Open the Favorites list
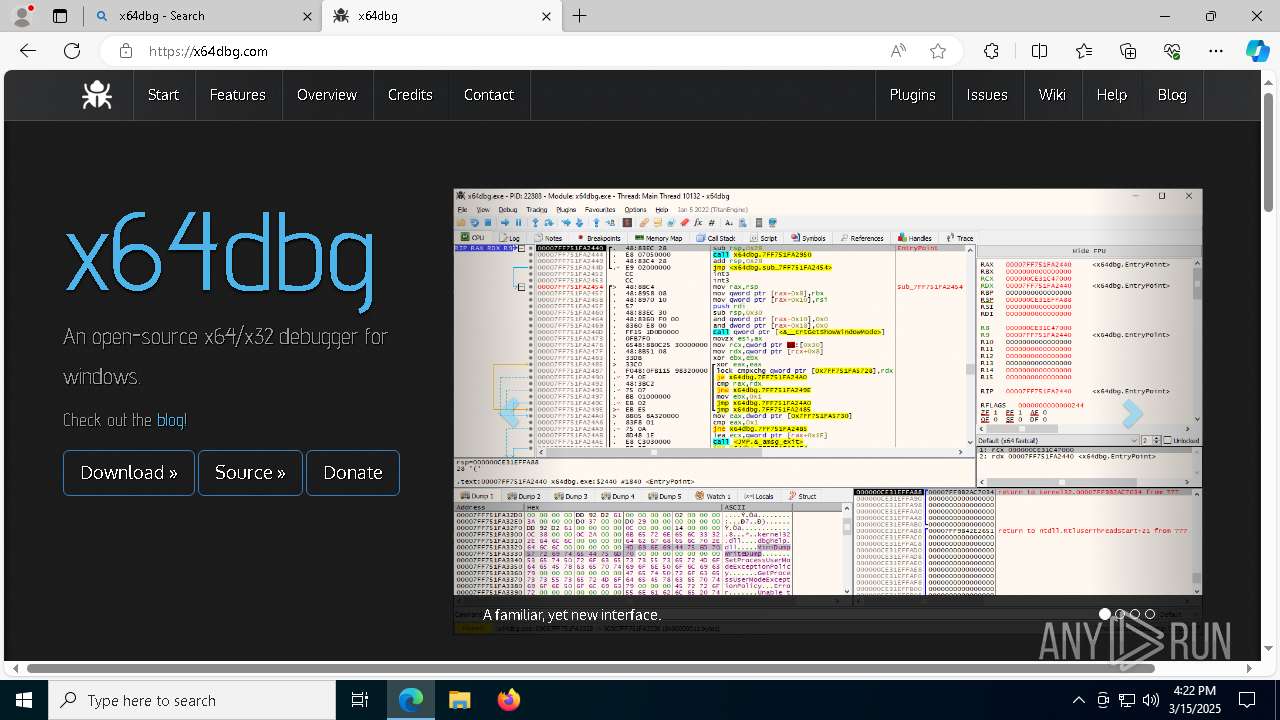The height and width of the screenshot is (720, 1280). [1084, 51]
